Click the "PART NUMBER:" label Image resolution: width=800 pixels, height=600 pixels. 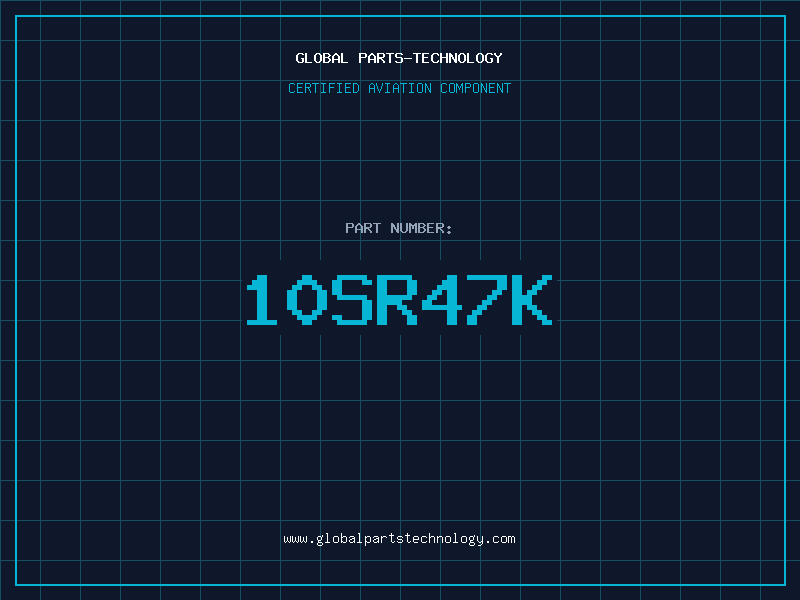point(399,228)
